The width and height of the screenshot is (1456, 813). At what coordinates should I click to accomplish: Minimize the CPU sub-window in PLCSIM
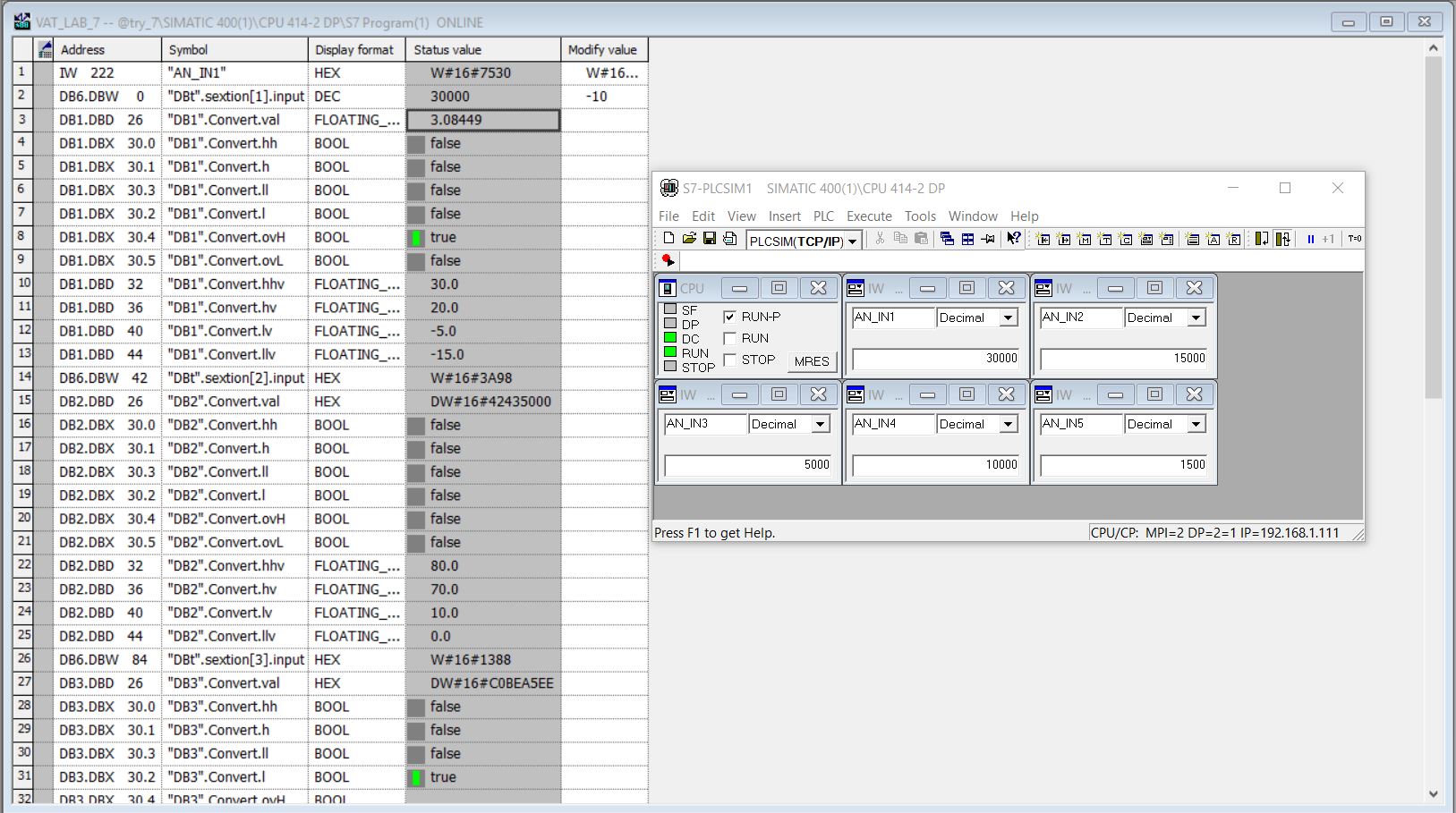[739, 288]
